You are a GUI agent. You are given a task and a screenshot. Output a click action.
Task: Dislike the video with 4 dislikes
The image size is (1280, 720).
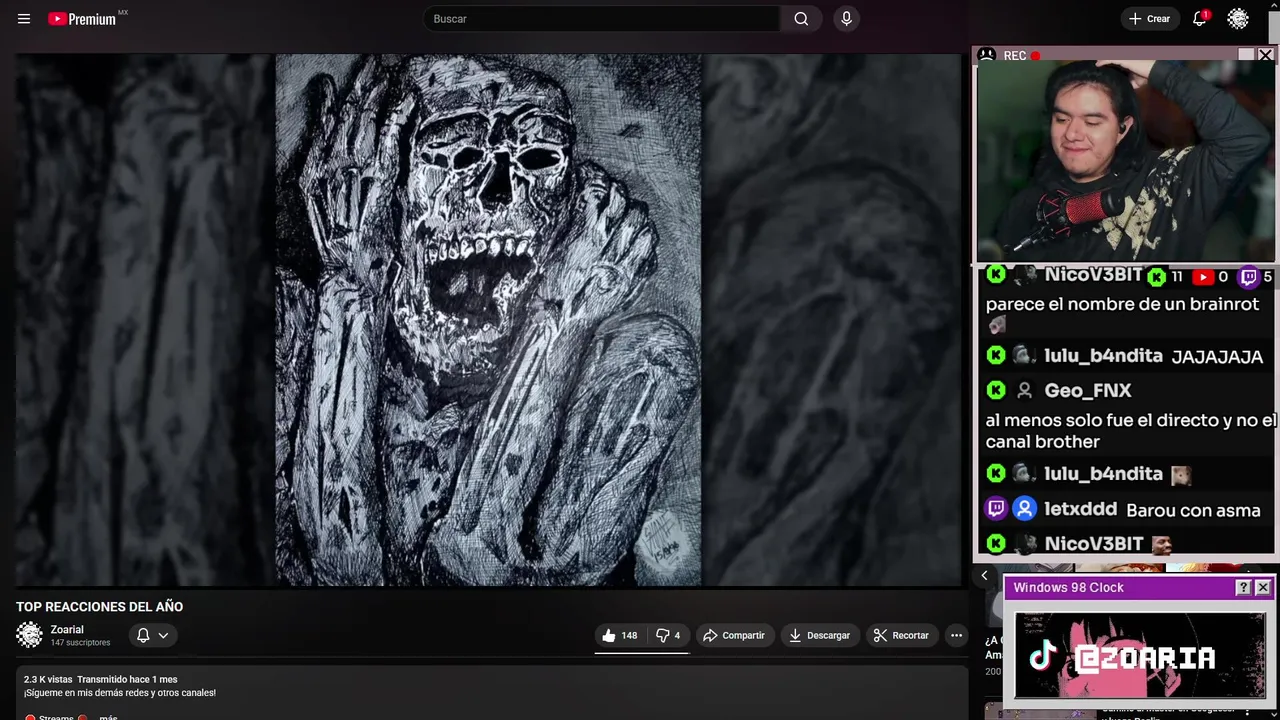[x=668, y=635]
